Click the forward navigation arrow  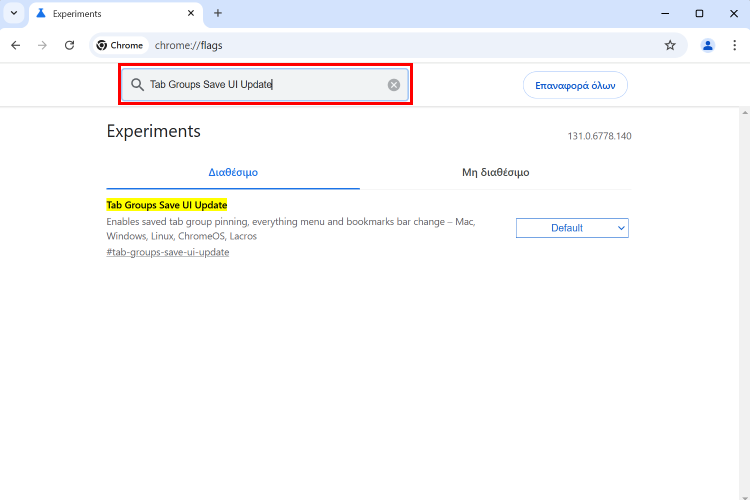pyautogui.click(x=43, y=45)
